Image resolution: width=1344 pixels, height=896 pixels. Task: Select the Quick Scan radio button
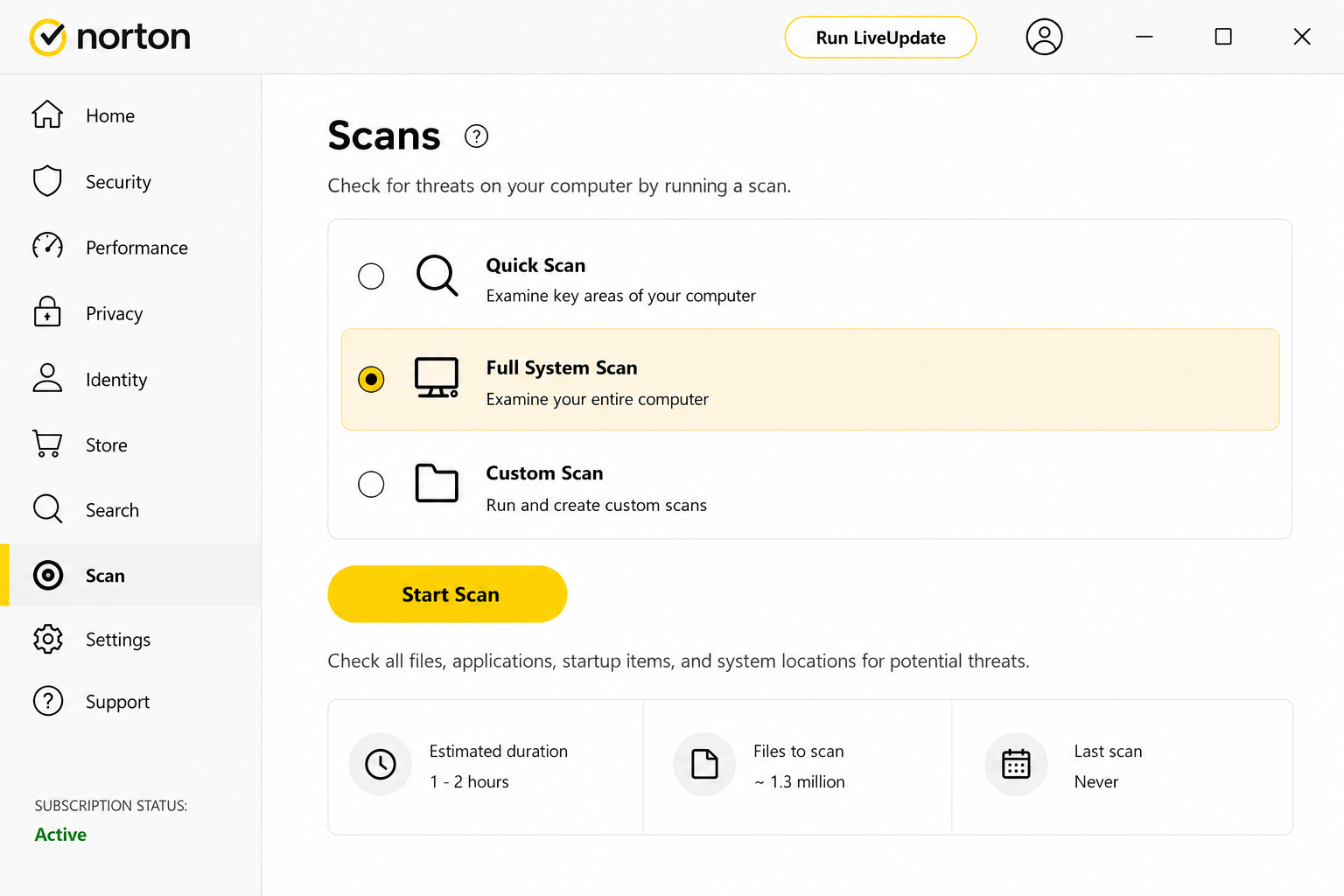pos(371,276)
